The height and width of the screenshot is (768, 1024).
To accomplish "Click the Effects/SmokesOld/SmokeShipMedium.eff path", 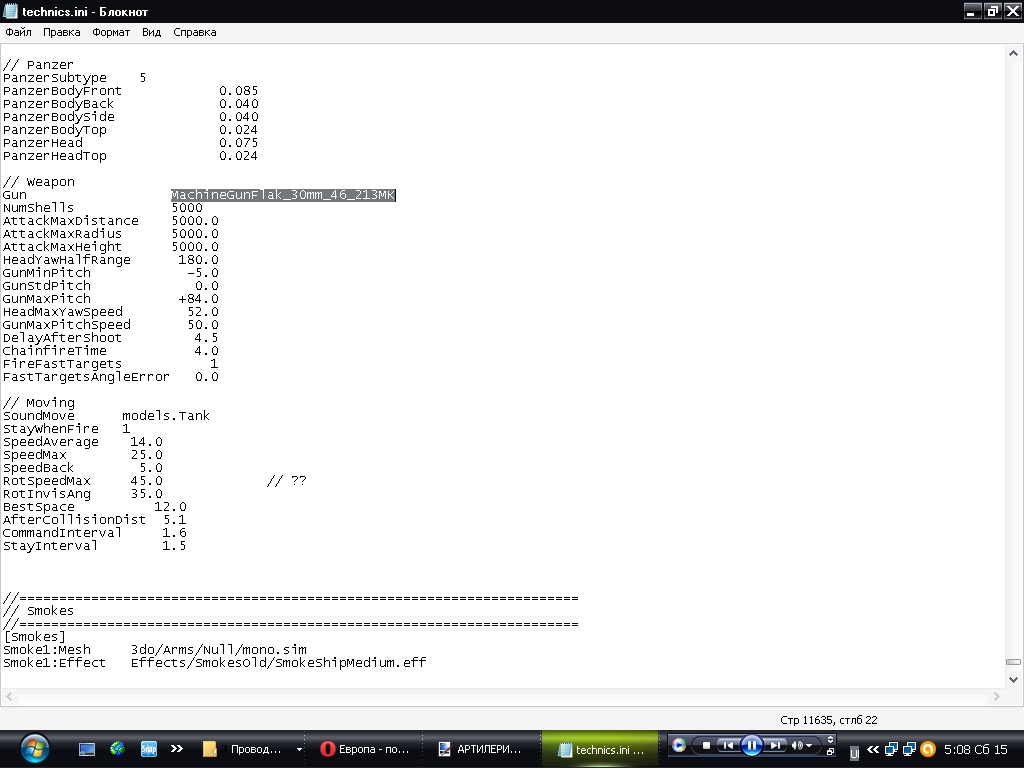I will pos(278,663).
